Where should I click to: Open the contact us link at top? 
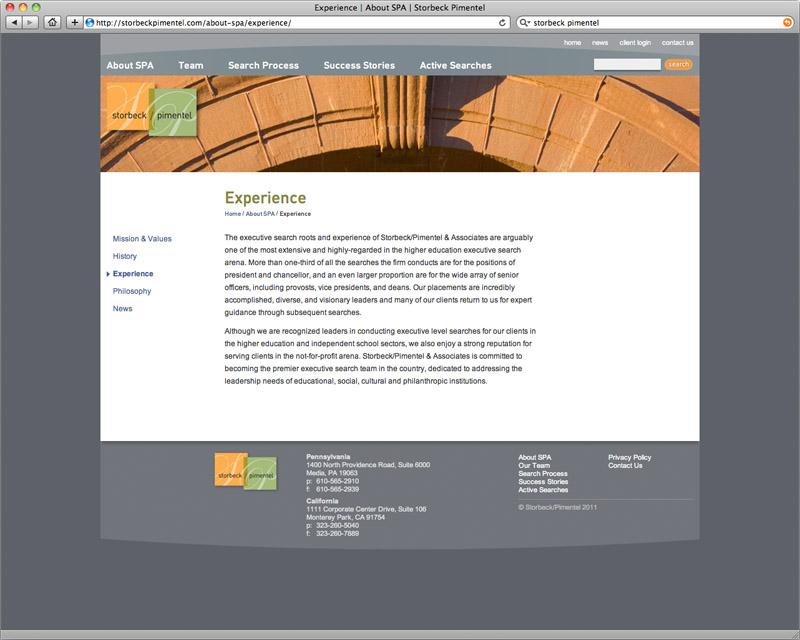coord(678,43)
